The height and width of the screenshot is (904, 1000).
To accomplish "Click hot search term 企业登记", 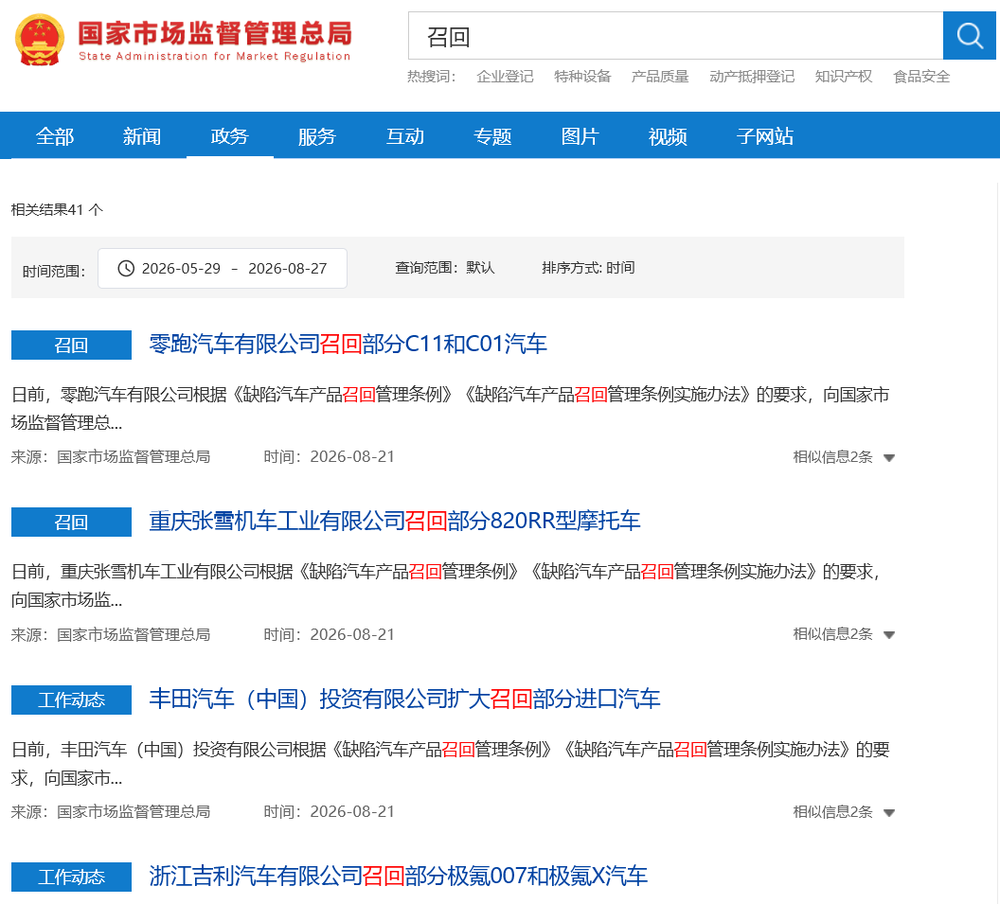I will click(504, 77).
